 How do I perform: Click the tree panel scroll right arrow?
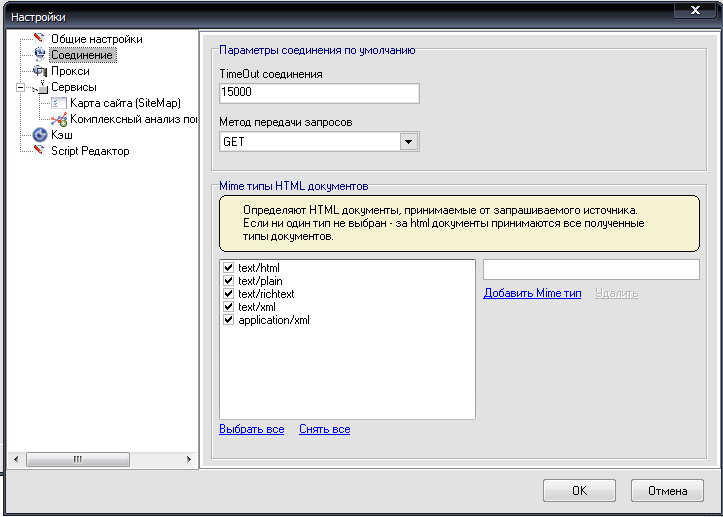click(191, 459)
